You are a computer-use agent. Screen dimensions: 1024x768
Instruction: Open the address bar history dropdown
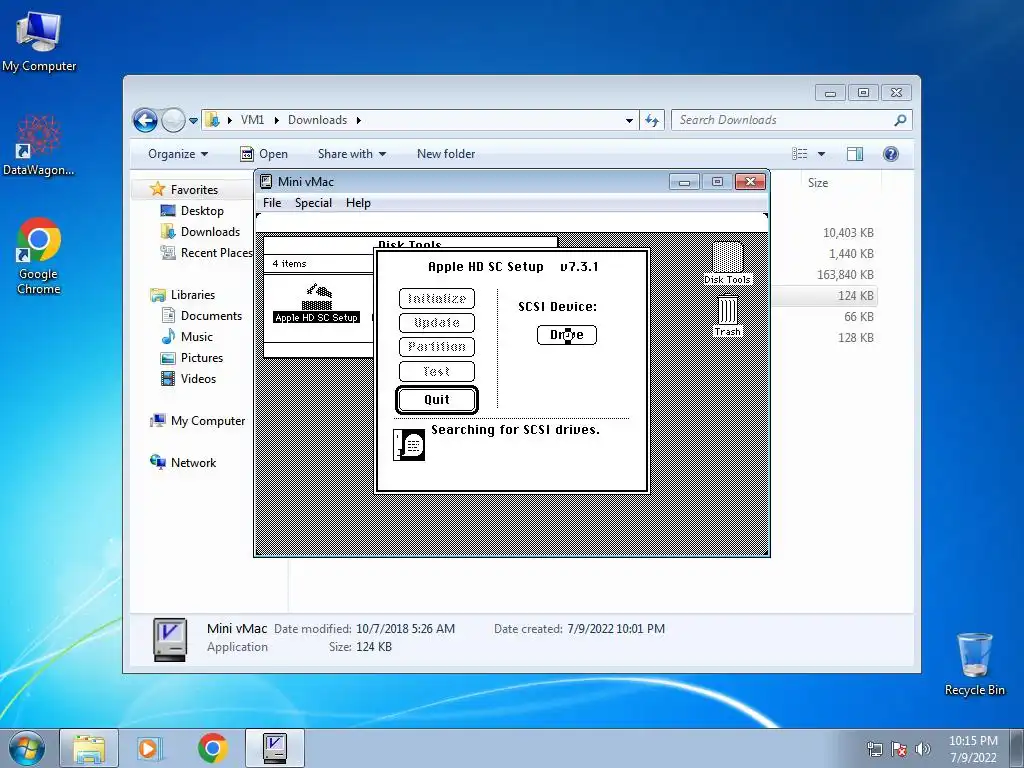pyautogui.click(x=629, y=120)
